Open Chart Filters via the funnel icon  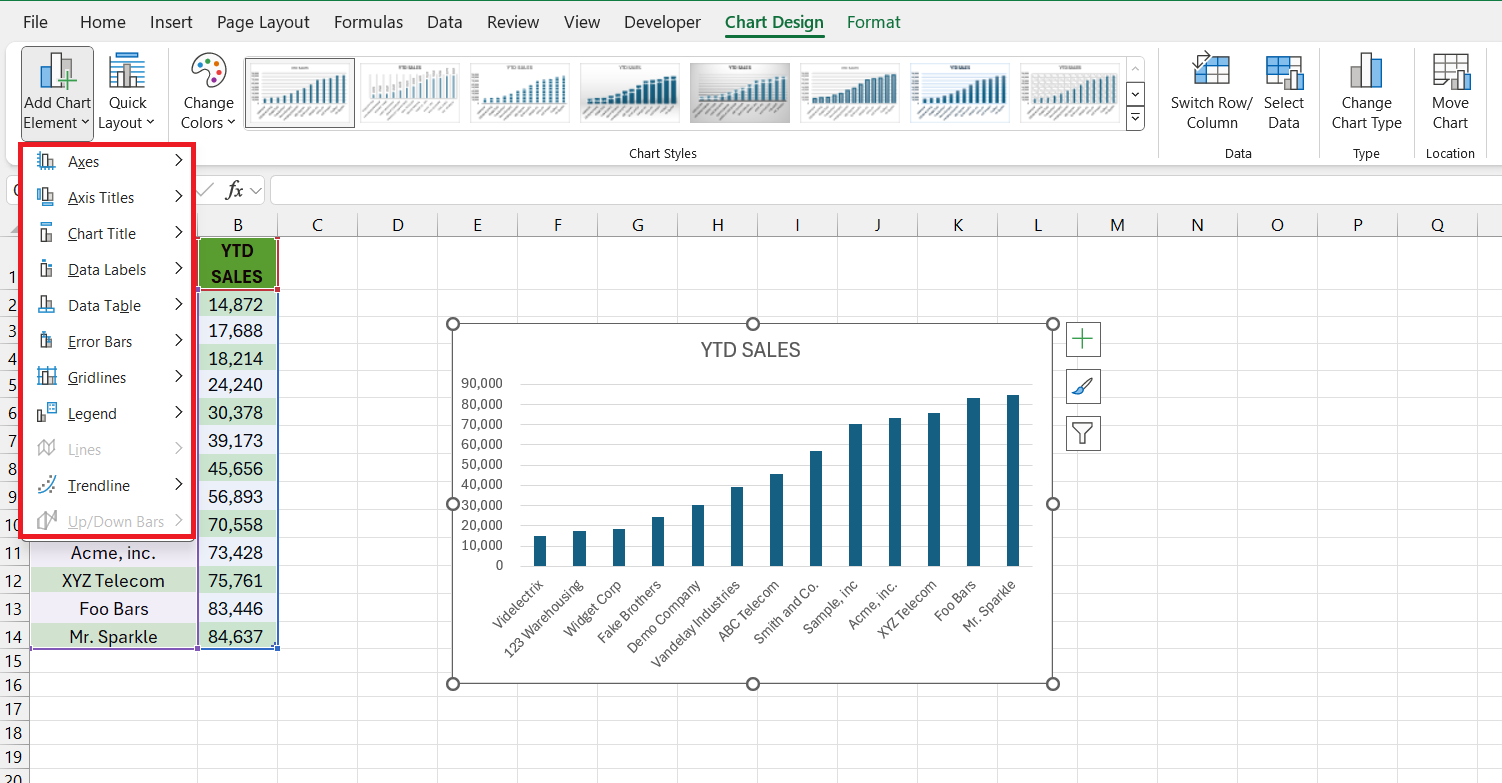pos(1083,433)
